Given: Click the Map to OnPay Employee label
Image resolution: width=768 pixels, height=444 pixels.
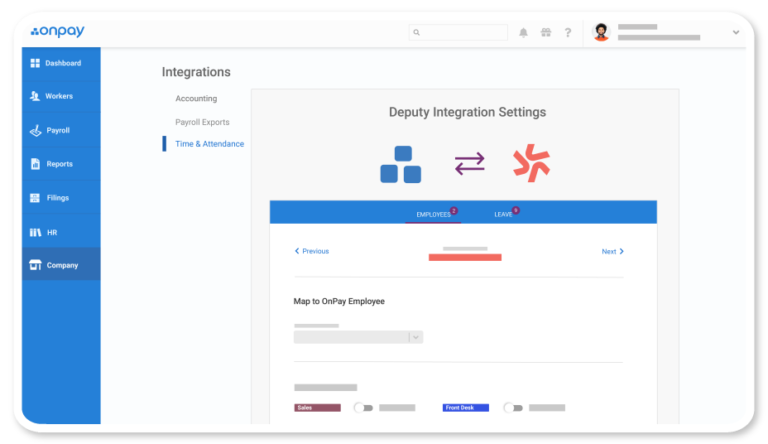Looking at the screenshot, I should tap(339, 301).
